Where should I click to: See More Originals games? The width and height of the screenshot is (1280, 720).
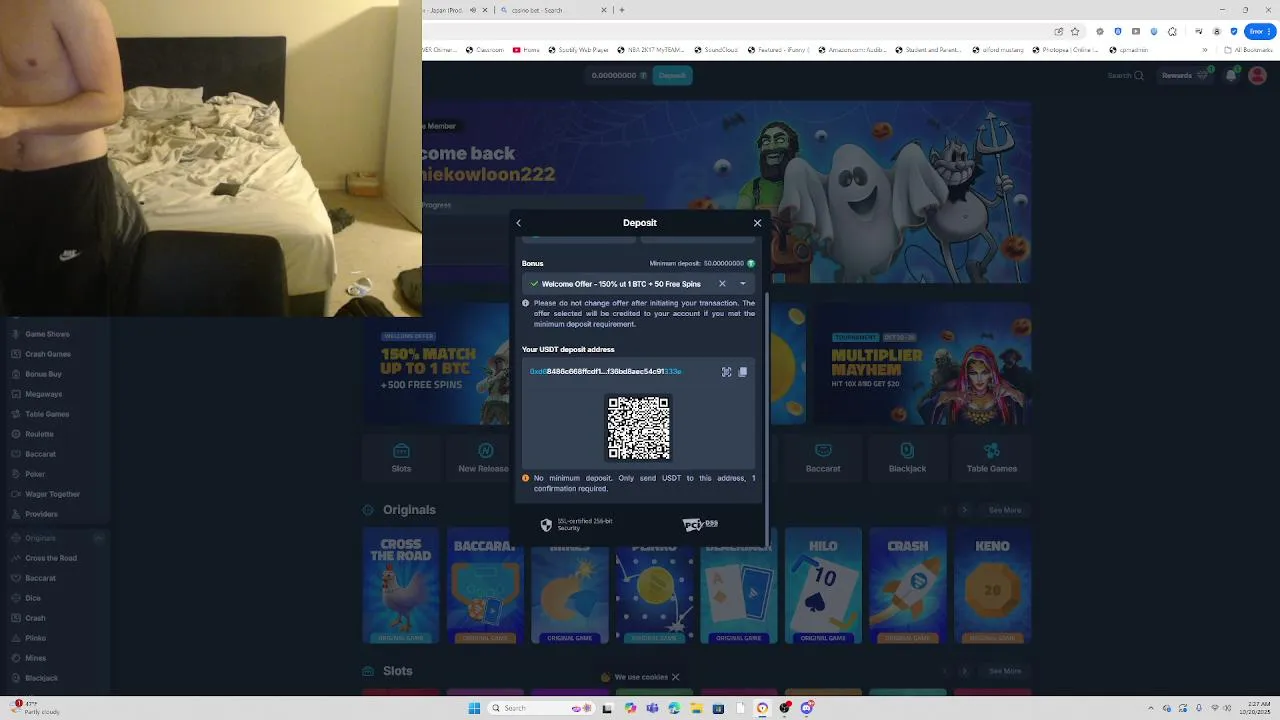(x=1005, y=510)
